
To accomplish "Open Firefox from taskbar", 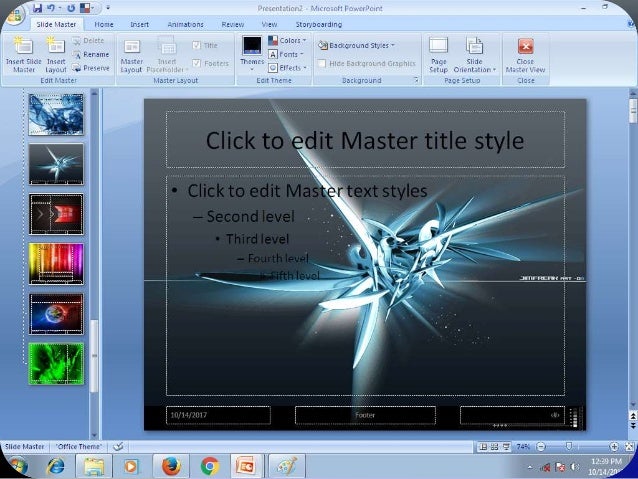I will (171, 466).
